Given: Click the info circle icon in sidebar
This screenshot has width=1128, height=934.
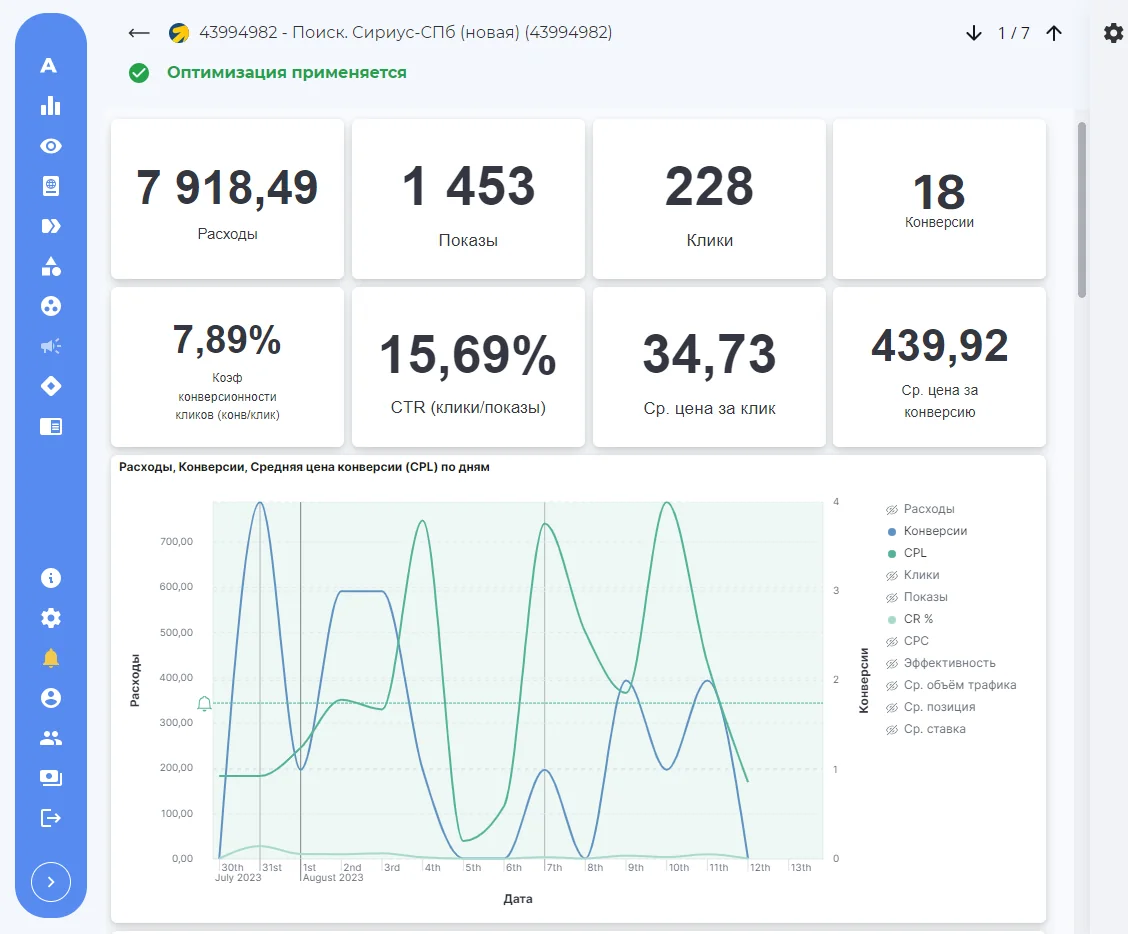Looking at the screenshot, I should pos(50,578).
